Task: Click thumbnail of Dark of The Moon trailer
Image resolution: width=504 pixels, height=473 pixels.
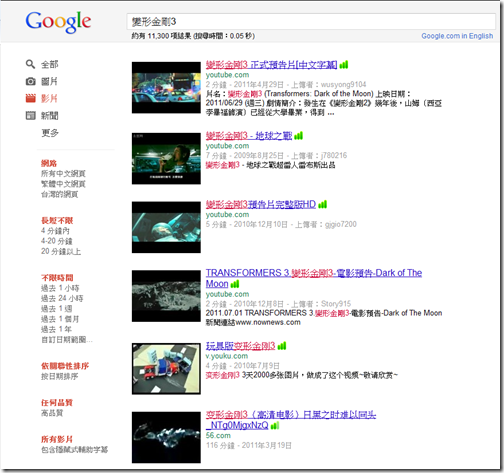Action: coord(166,296)
